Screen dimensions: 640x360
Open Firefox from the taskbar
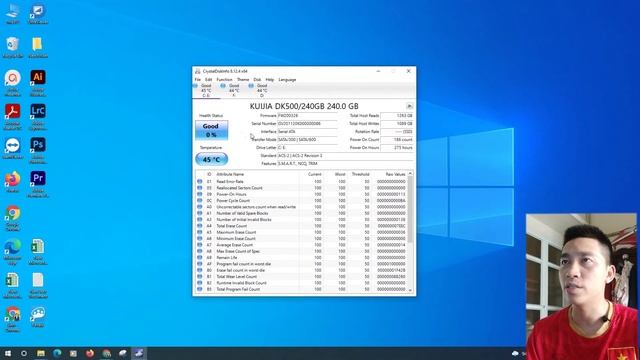[x=90, y=353]
